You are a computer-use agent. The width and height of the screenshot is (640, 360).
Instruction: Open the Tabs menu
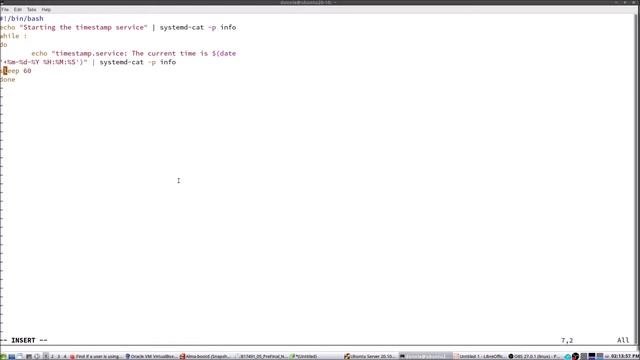[31, 9]
